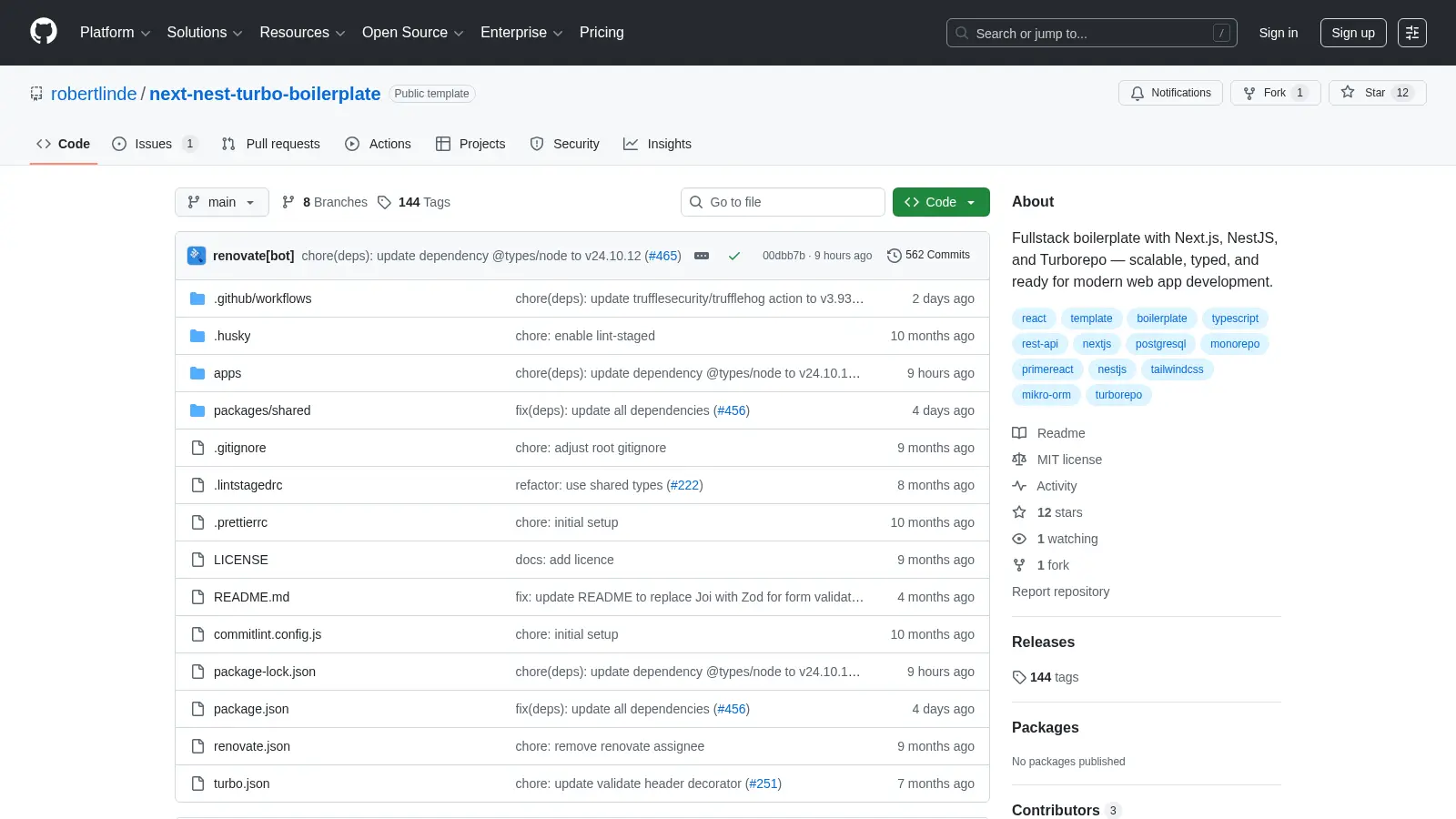The image size is (1456, 819).
Task: Click the packages/shared folder icon
Action: pyautogui.click(x=197, y=410)
